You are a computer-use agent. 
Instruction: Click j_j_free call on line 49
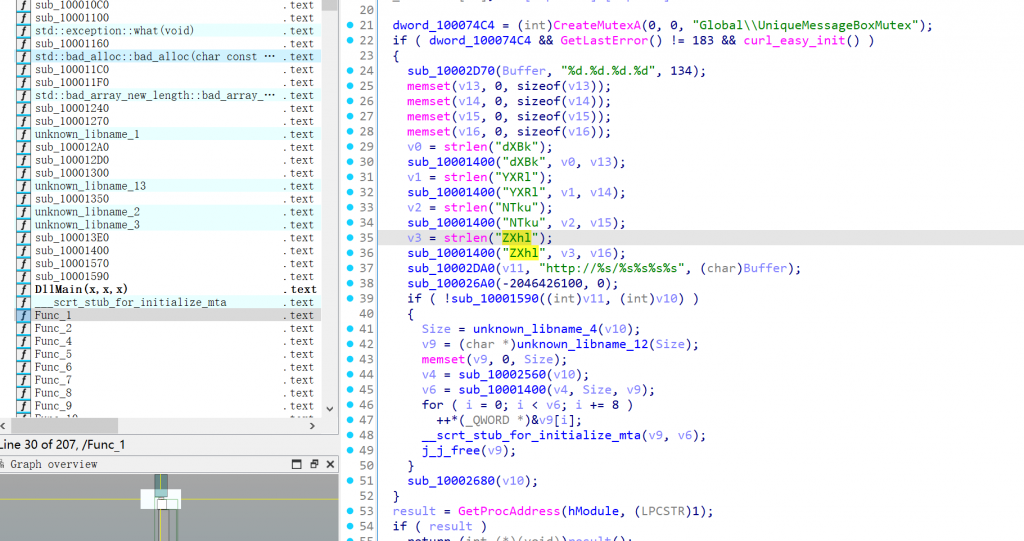click(451, 451)
